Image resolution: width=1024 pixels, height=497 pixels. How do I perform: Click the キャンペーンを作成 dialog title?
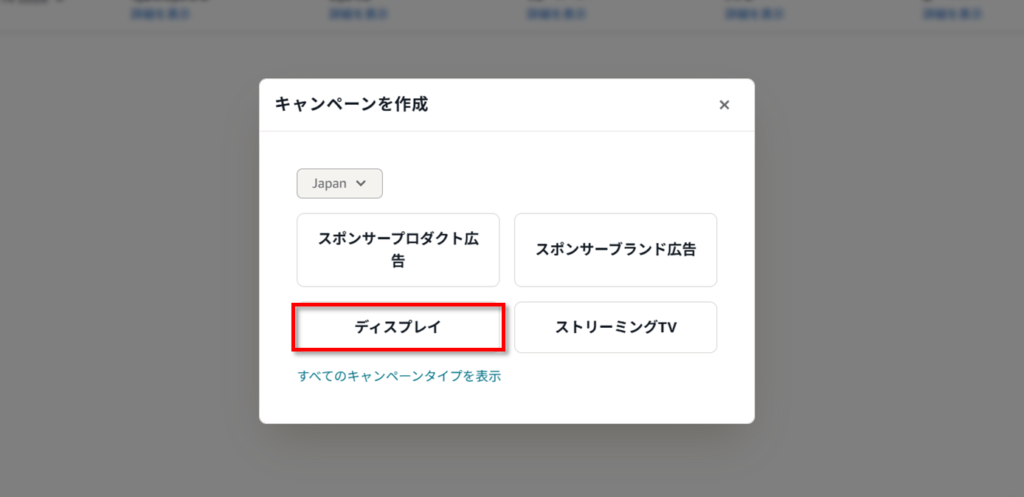pos(351,104)
